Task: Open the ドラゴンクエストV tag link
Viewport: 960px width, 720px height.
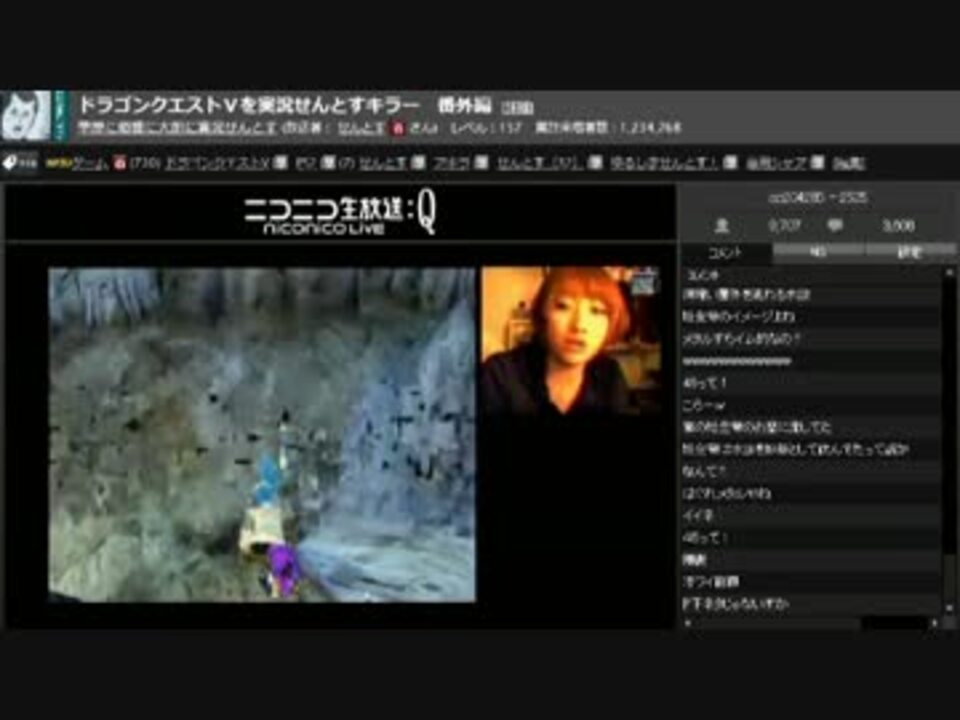Action: tap(217, 163)
